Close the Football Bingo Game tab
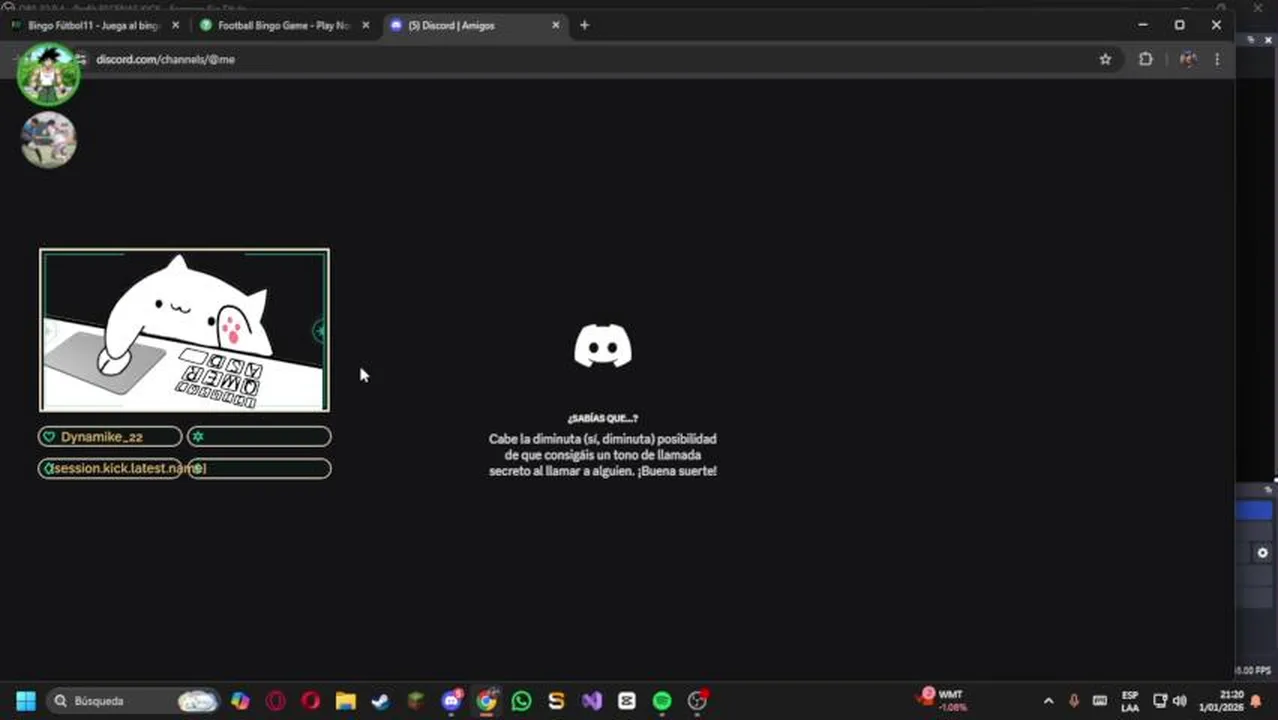Viewport: 1278px width, 720px height. pos(365,25)
